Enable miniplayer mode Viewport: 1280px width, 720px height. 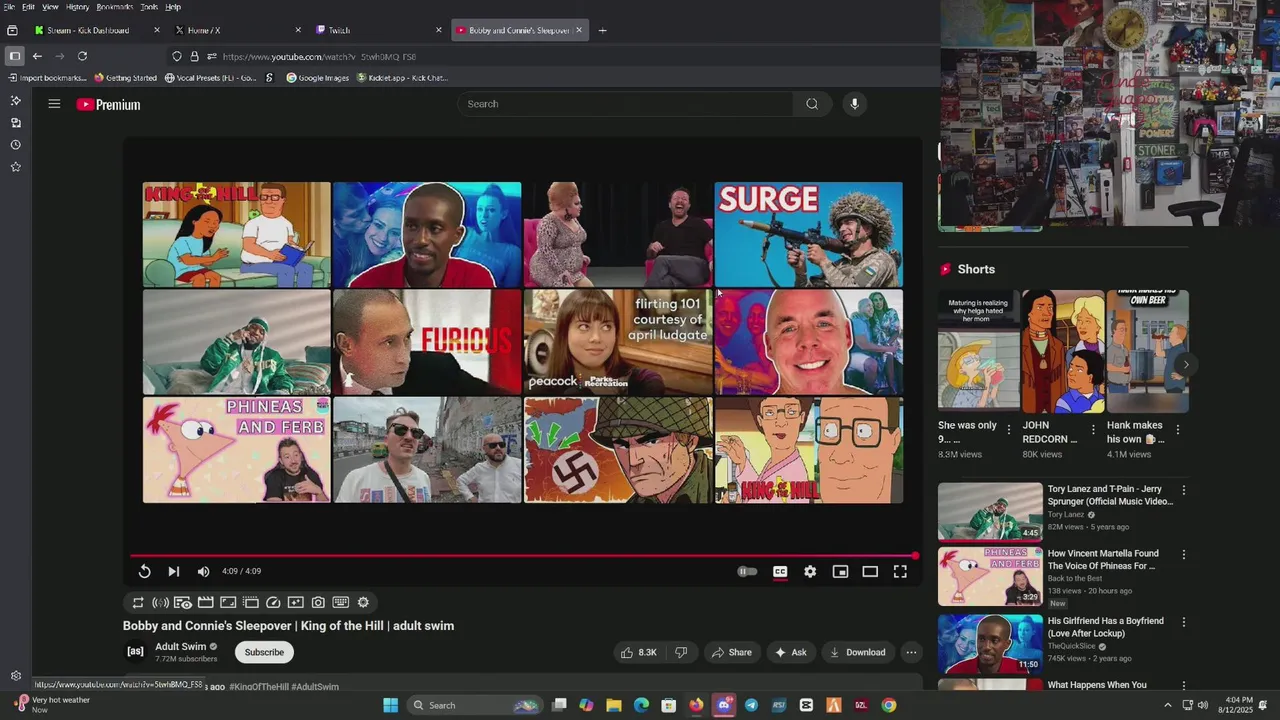pyautogui.click(x=840, y=571)
